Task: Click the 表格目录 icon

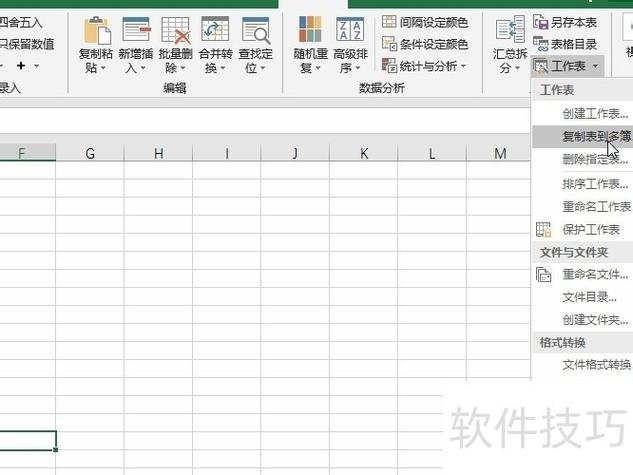Action: coord(540,44)
